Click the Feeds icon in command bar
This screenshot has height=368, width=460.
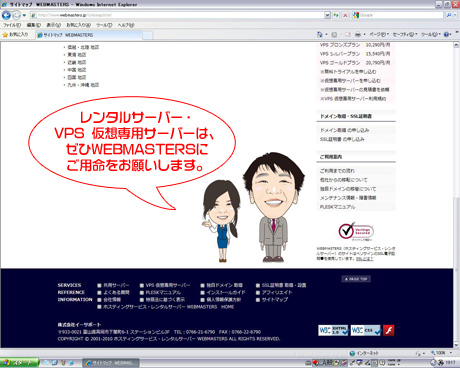(334, 34)
